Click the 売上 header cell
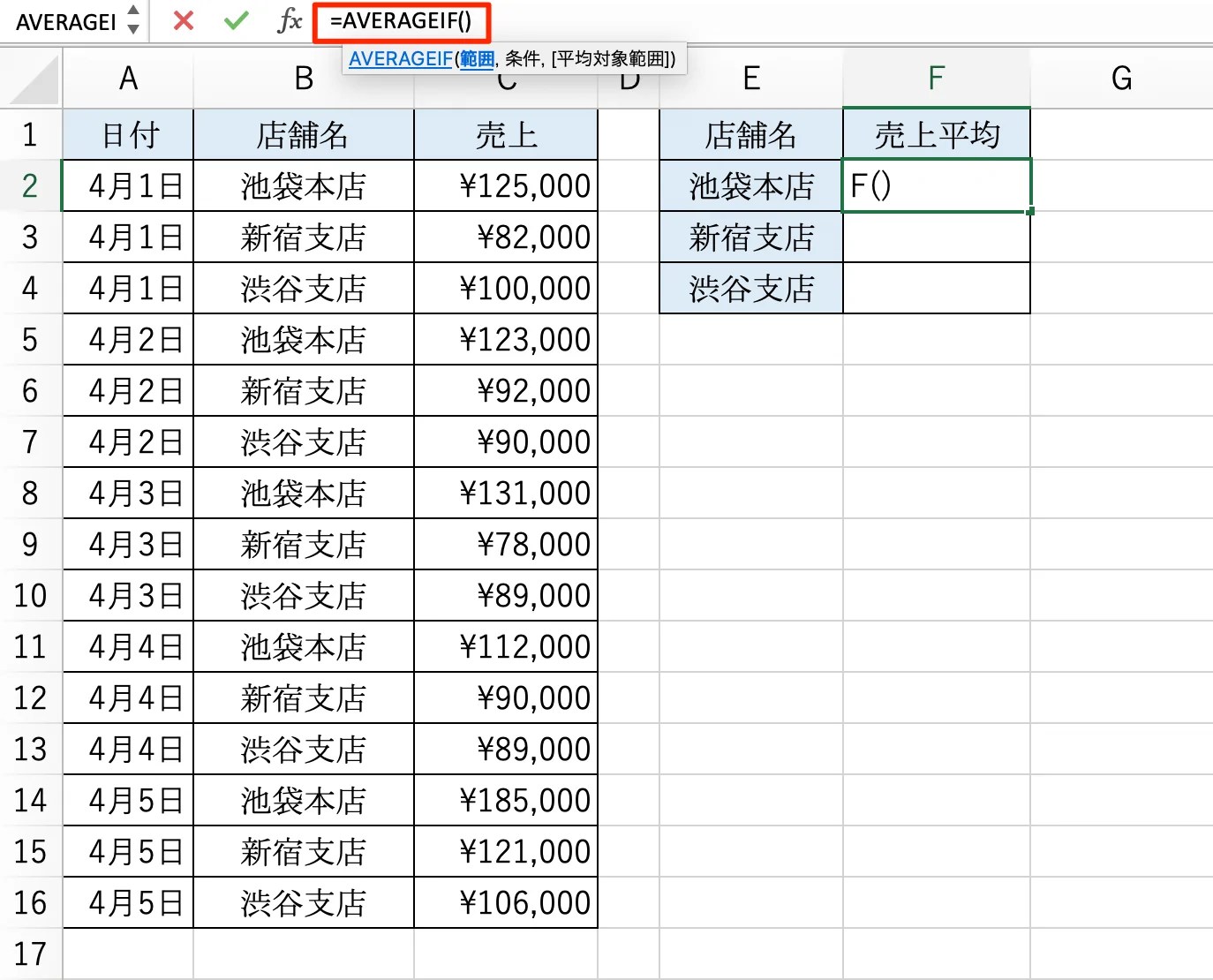Image resolution: width=1213 pixels, height=980 pixels. (x=506, y=135)
